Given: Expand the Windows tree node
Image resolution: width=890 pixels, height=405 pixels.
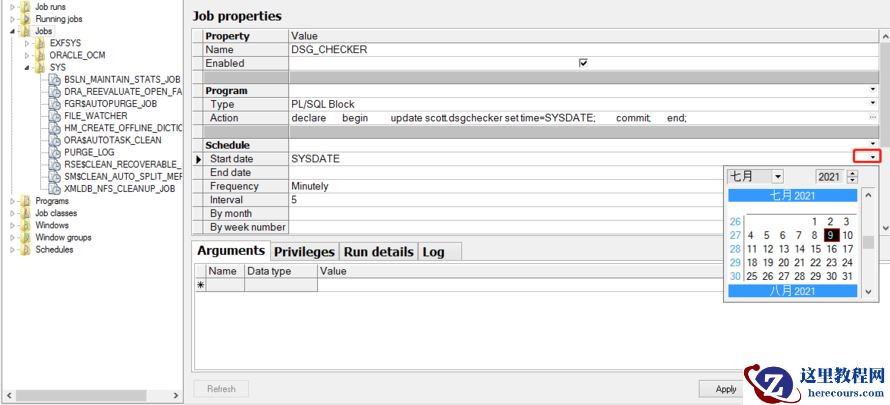Looking at the screenshot, I should click(x=12, y=225).
